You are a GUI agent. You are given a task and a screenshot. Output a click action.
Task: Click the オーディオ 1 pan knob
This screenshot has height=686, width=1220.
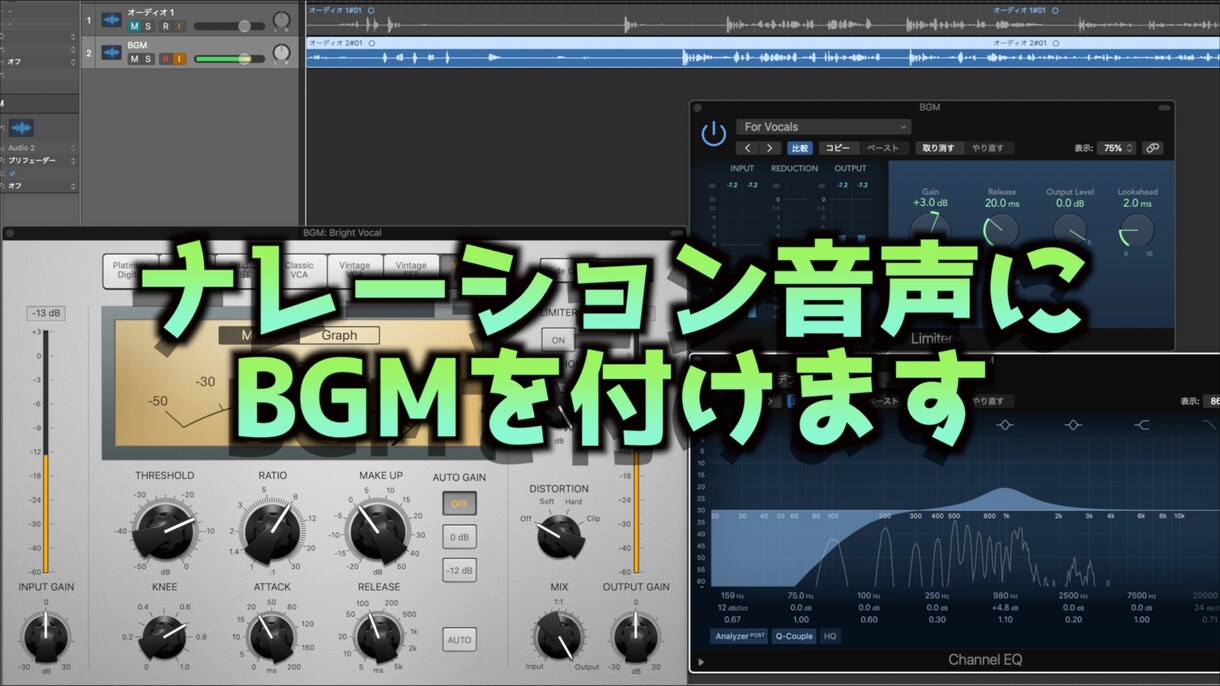coord(282,21)
